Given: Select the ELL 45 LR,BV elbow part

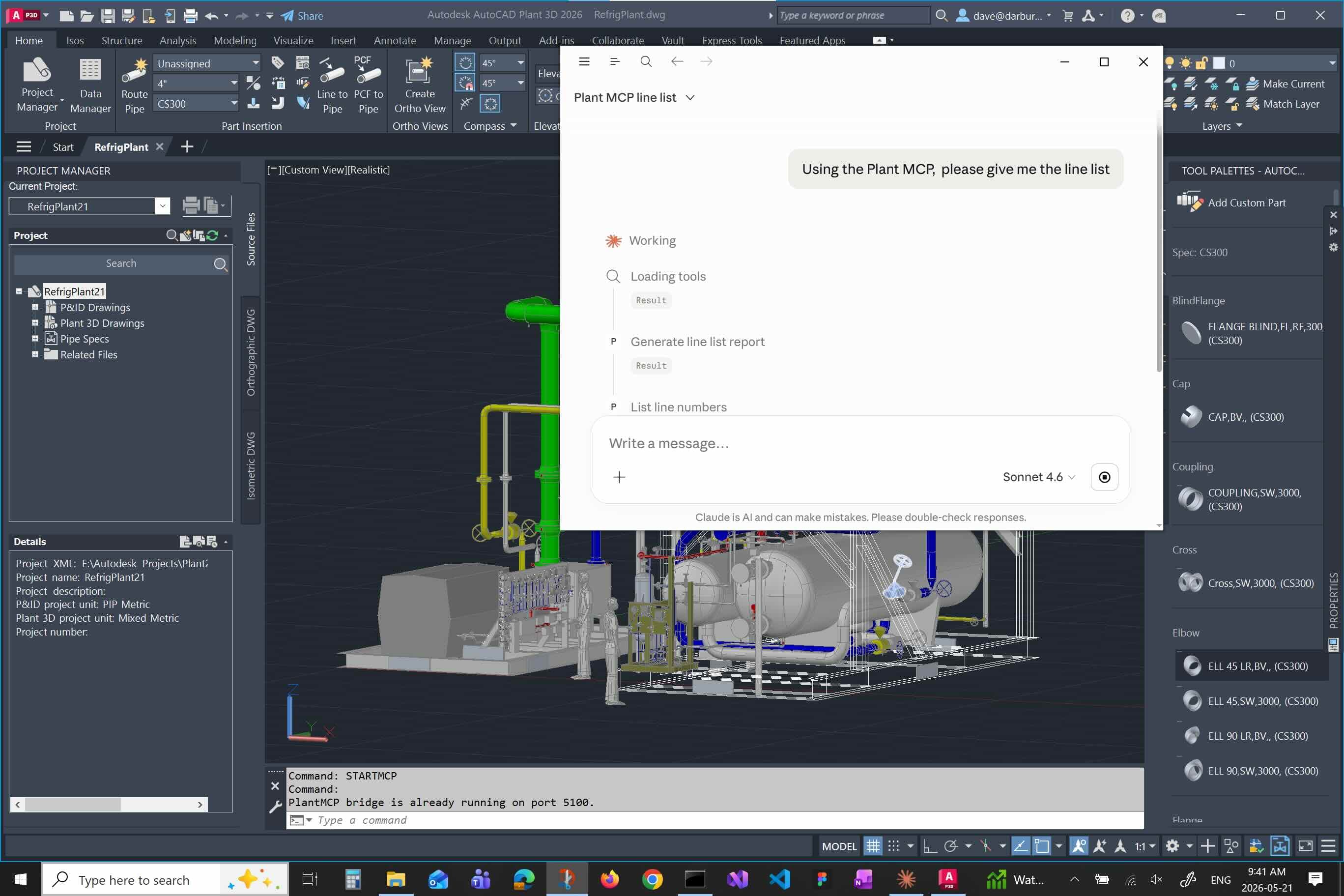Looking at the screenshot, I should tap(1252, 665).
